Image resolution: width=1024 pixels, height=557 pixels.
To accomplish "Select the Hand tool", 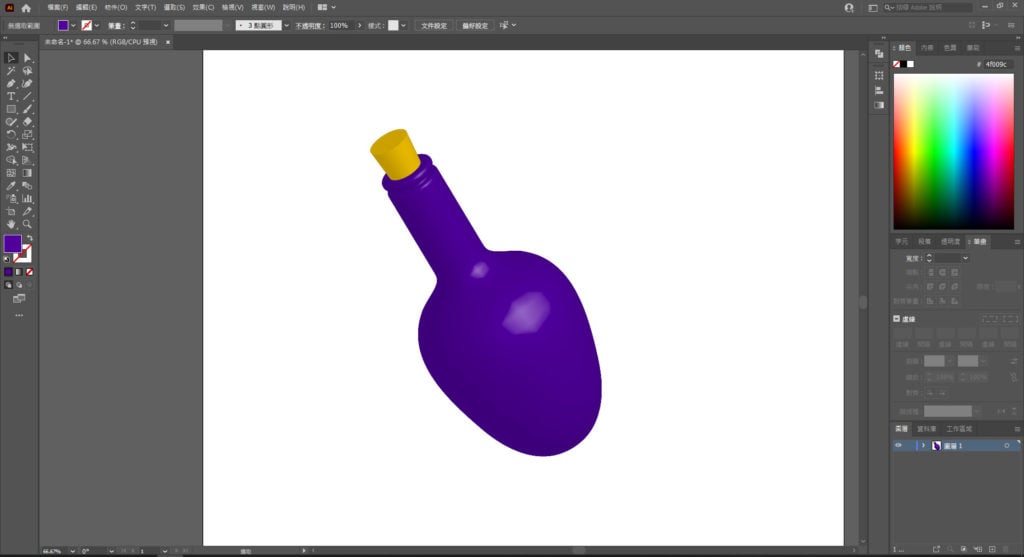I will click(x=11, y=224).
